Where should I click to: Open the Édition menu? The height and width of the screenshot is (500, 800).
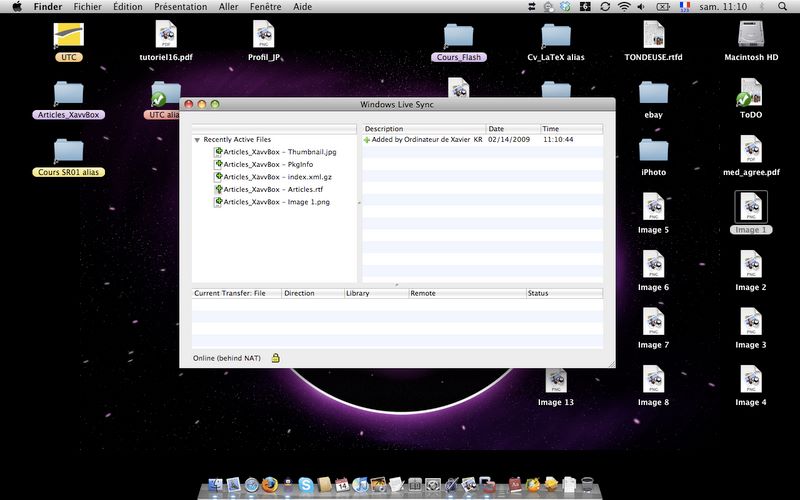coord(128,7)
